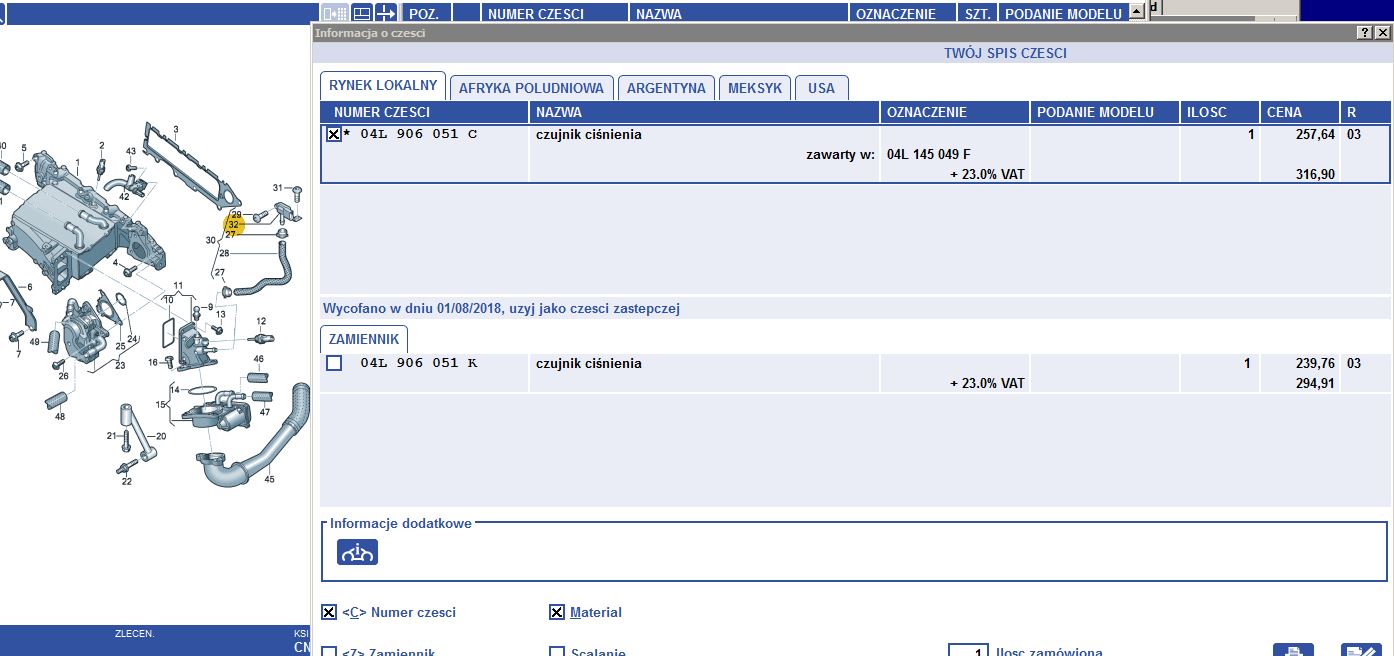Screen dimensions: 1394x656
Task: Click the scroll up arrow near PODANIE MODELU
Action: point(1135,12)
